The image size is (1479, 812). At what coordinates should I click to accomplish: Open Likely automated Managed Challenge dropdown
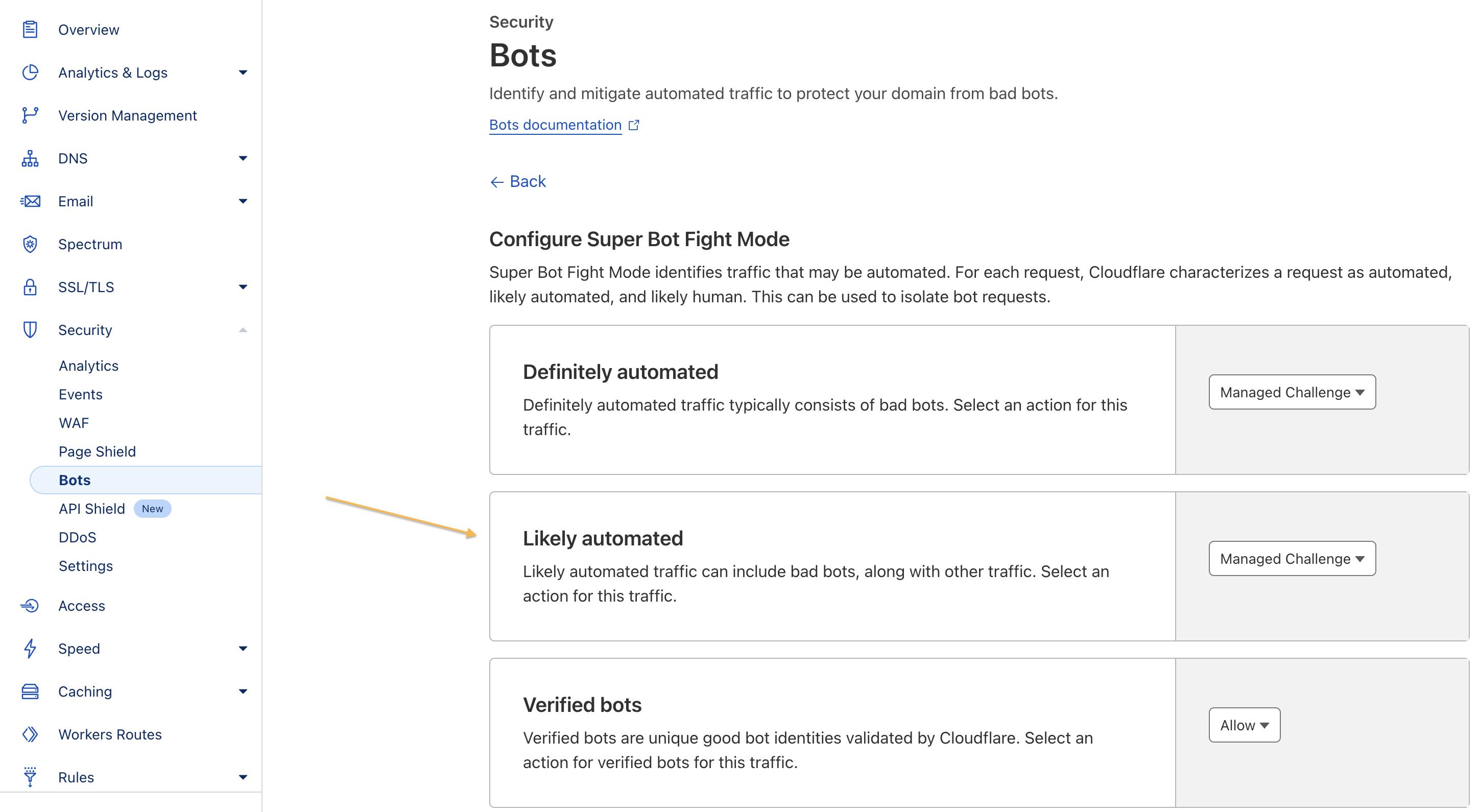tap(1292, 559)
